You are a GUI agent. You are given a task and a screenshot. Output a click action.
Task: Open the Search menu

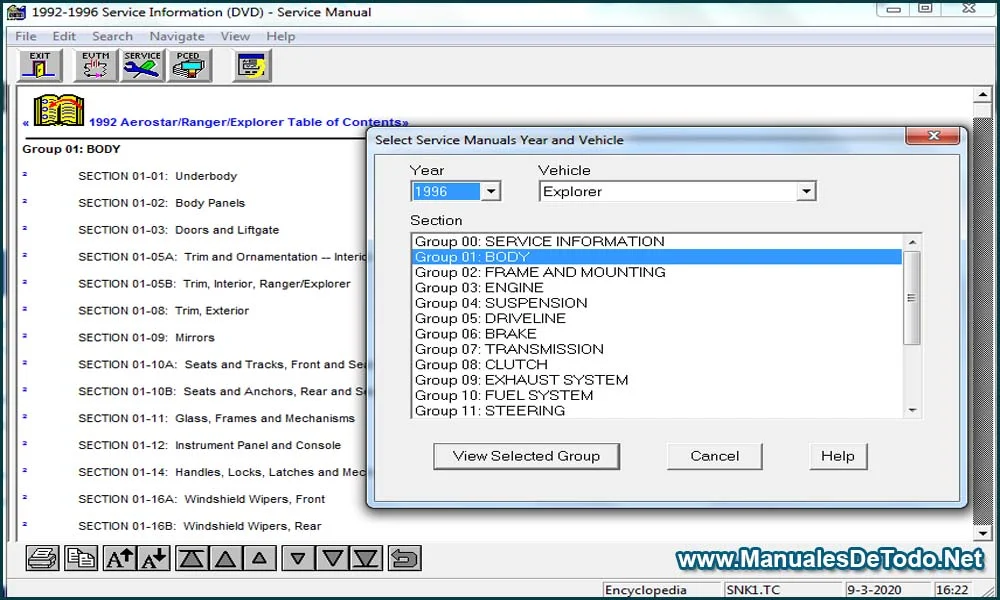pos(112,36)
